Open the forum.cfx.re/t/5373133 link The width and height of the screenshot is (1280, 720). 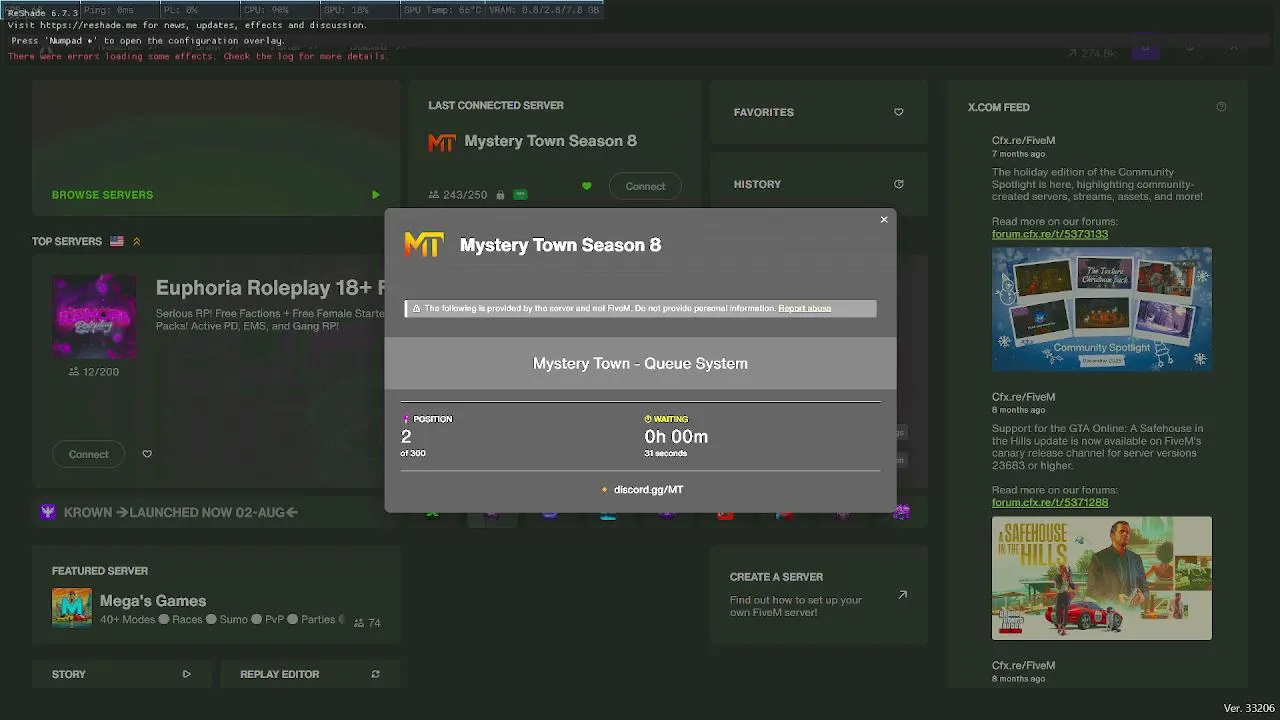click(x=1050, y=234)
